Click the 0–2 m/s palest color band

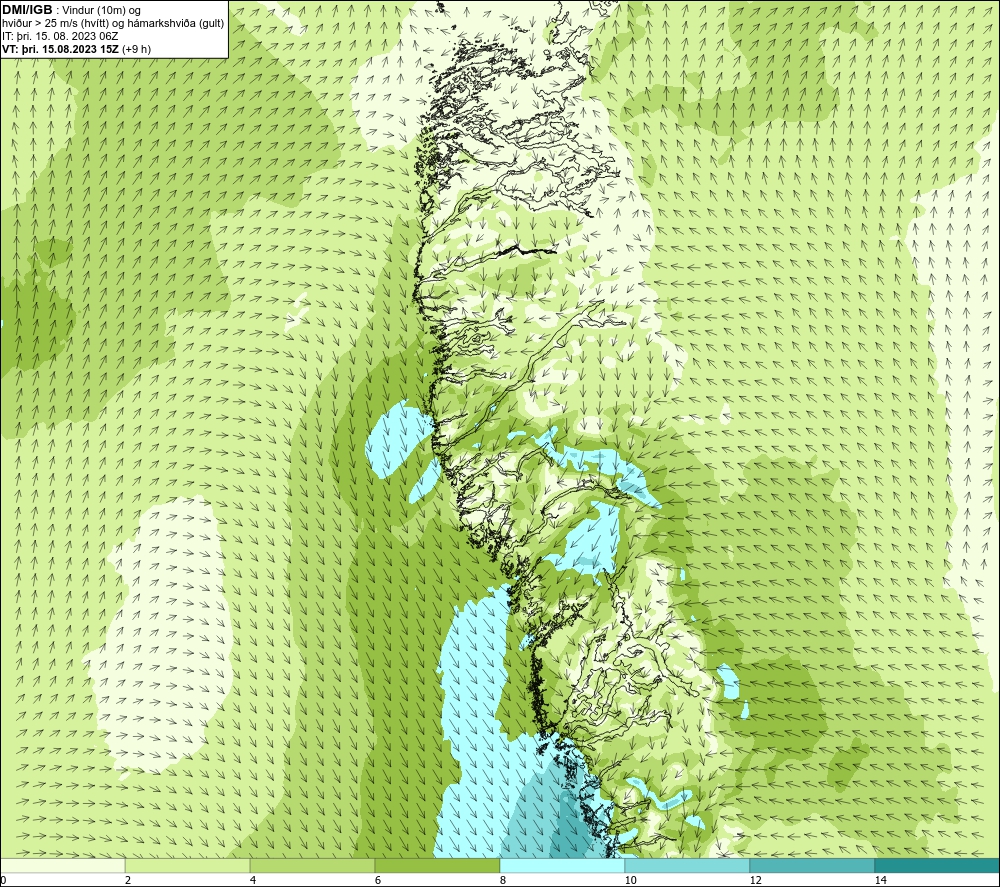[x=62, y=865]
